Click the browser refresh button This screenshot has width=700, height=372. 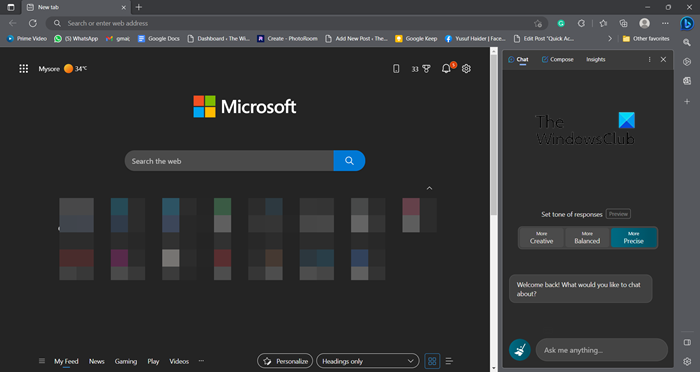tap(33, 23)
